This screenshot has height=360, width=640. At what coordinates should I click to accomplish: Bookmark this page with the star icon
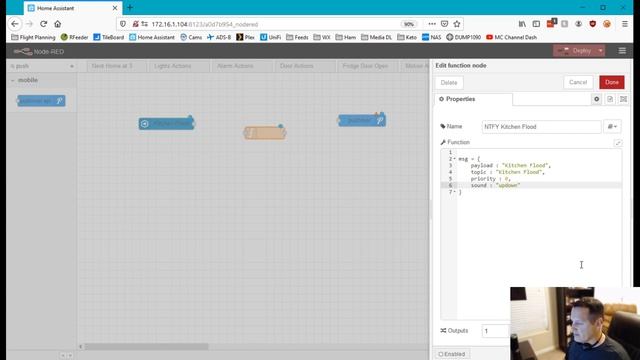point(457,24)
